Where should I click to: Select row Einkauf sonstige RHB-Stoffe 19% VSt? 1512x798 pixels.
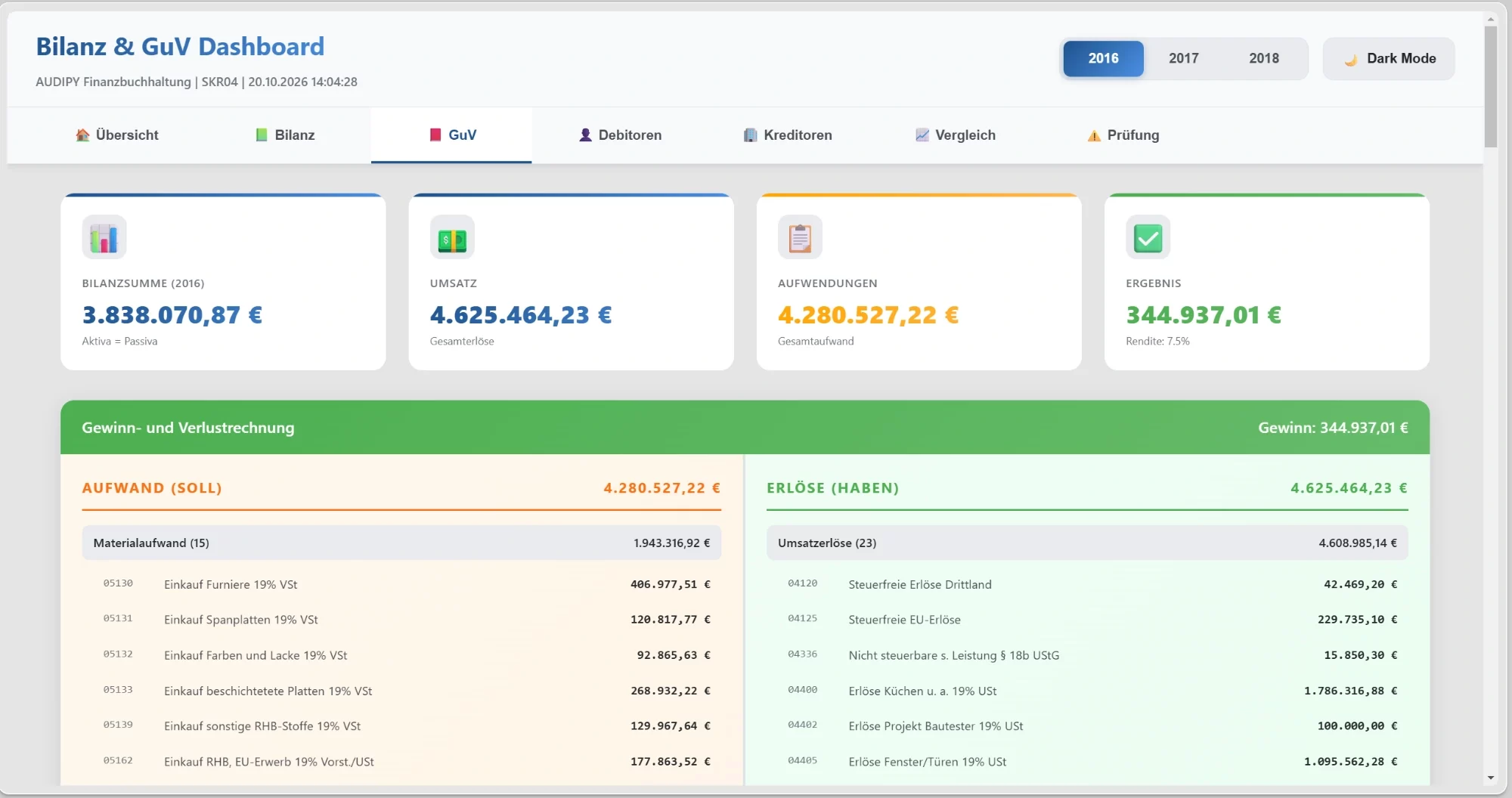(x=401, y=726)
